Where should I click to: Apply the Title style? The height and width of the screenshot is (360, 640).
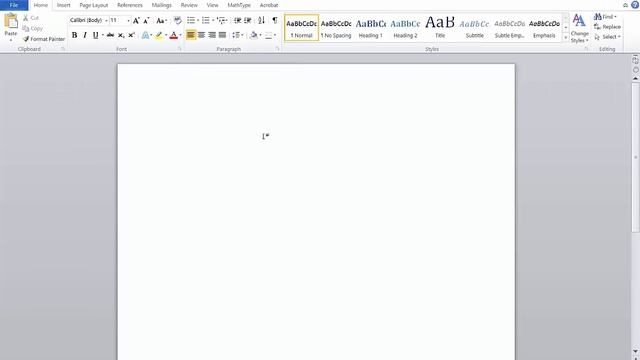pos(440,28)
